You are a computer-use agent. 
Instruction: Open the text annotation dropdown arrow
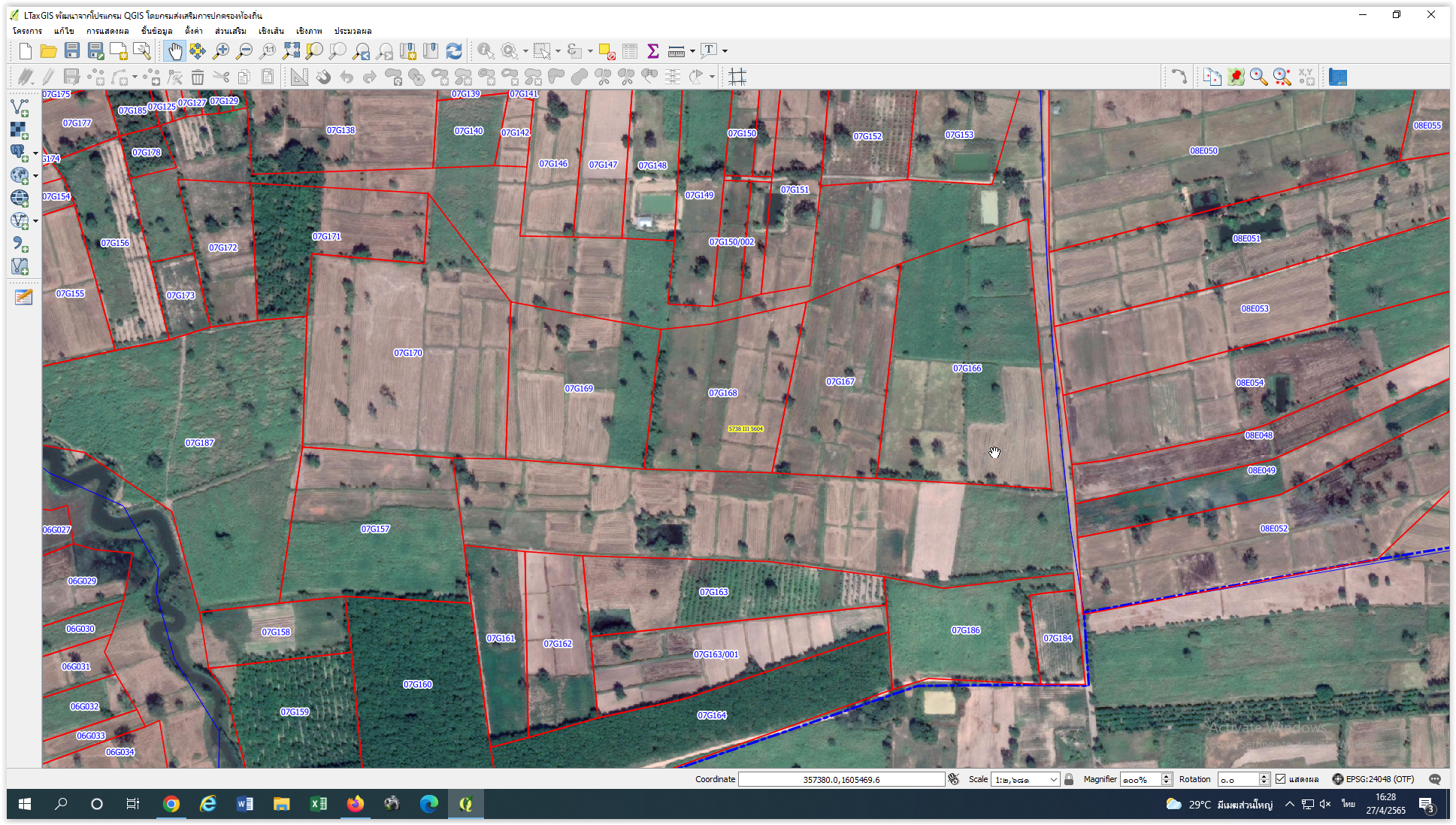(x=725, y=51)
